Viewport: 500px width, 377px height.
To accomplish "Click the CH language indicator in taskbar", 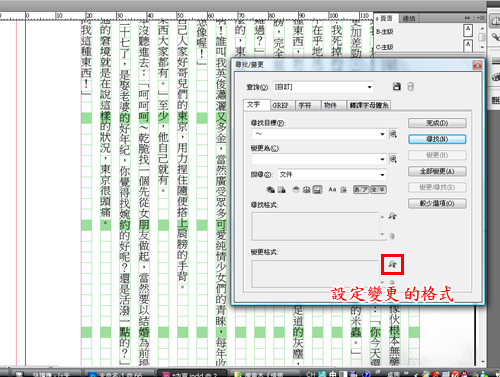I will (x=311, y=374).
